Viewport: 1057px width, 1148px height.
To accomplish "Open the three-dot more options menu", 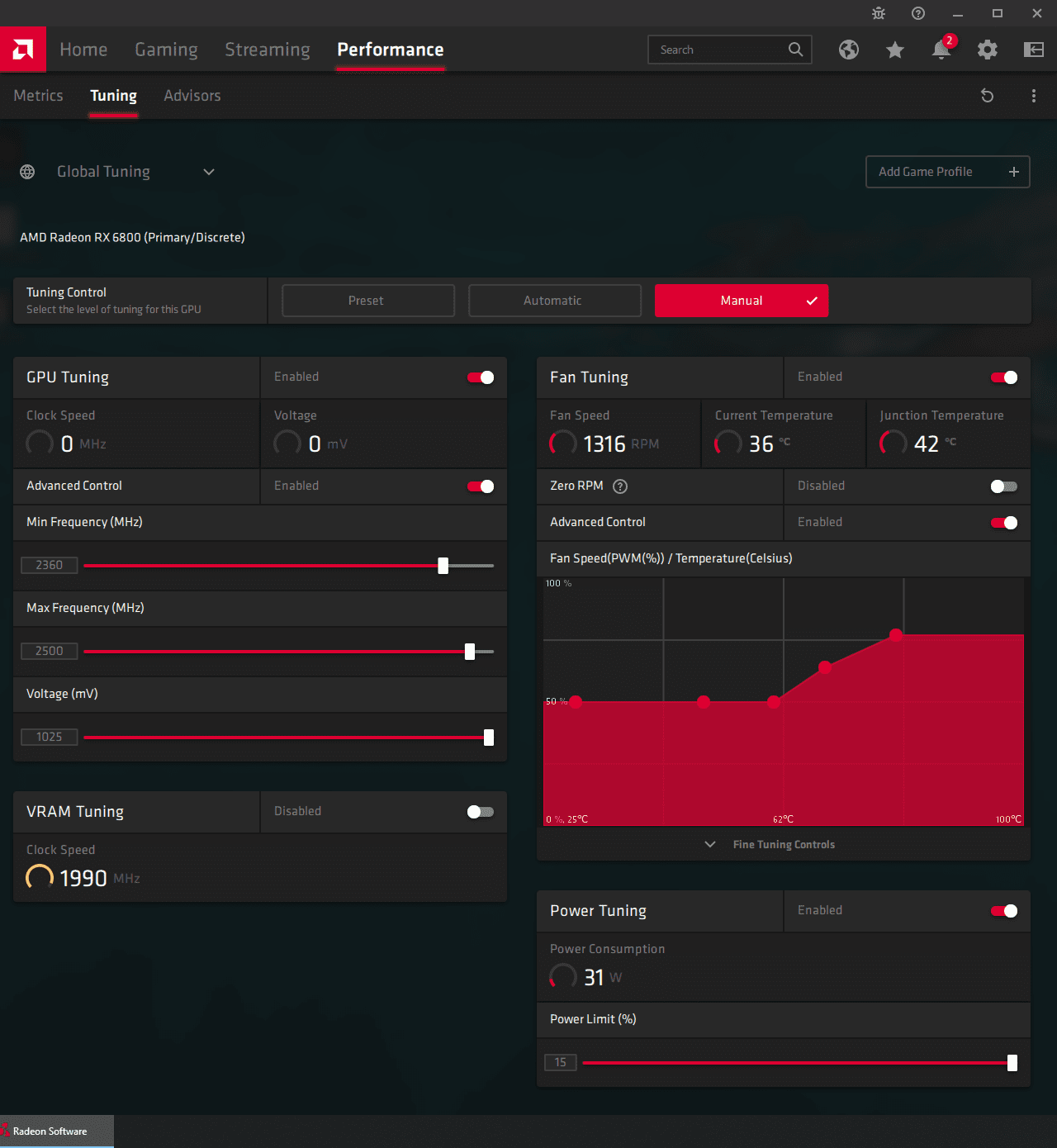I will 1034,96.
